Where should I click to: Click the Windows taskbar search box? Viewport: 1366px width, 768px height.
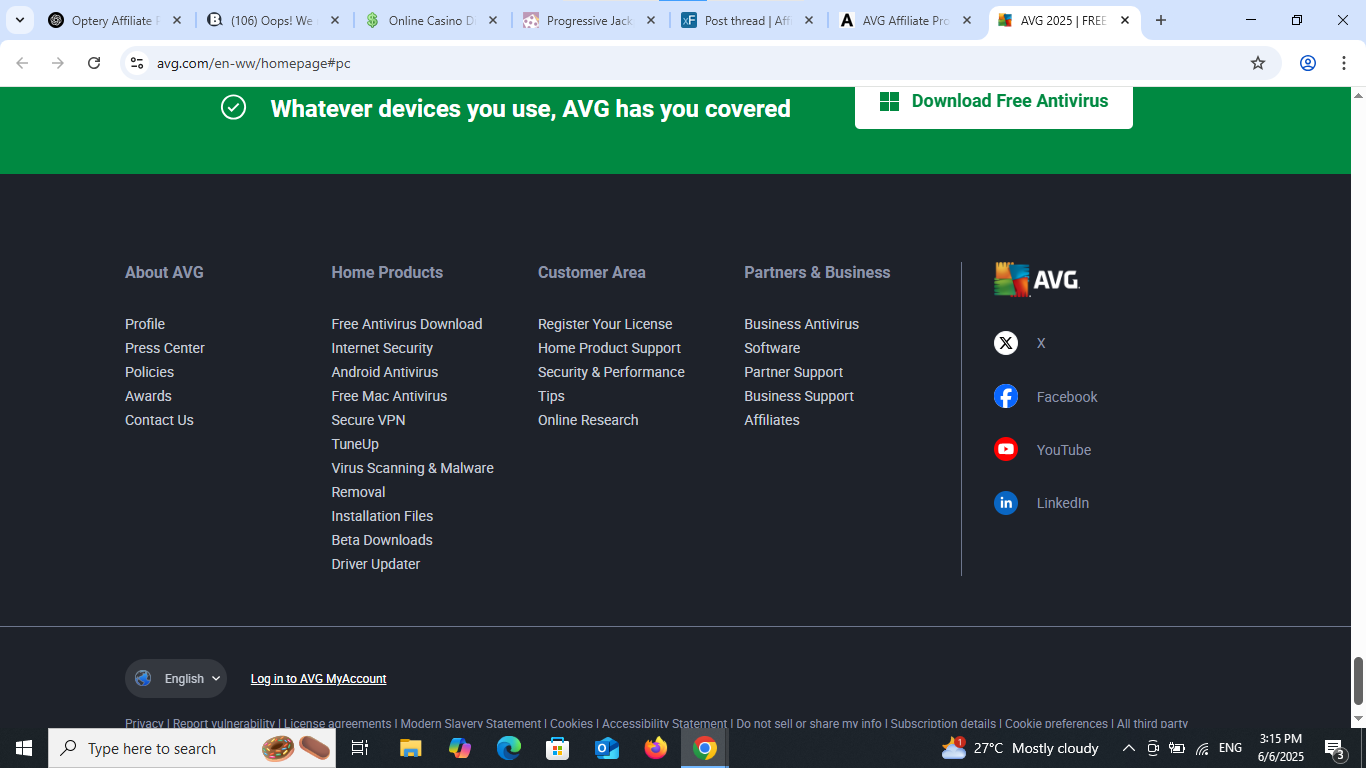point(192,748)
